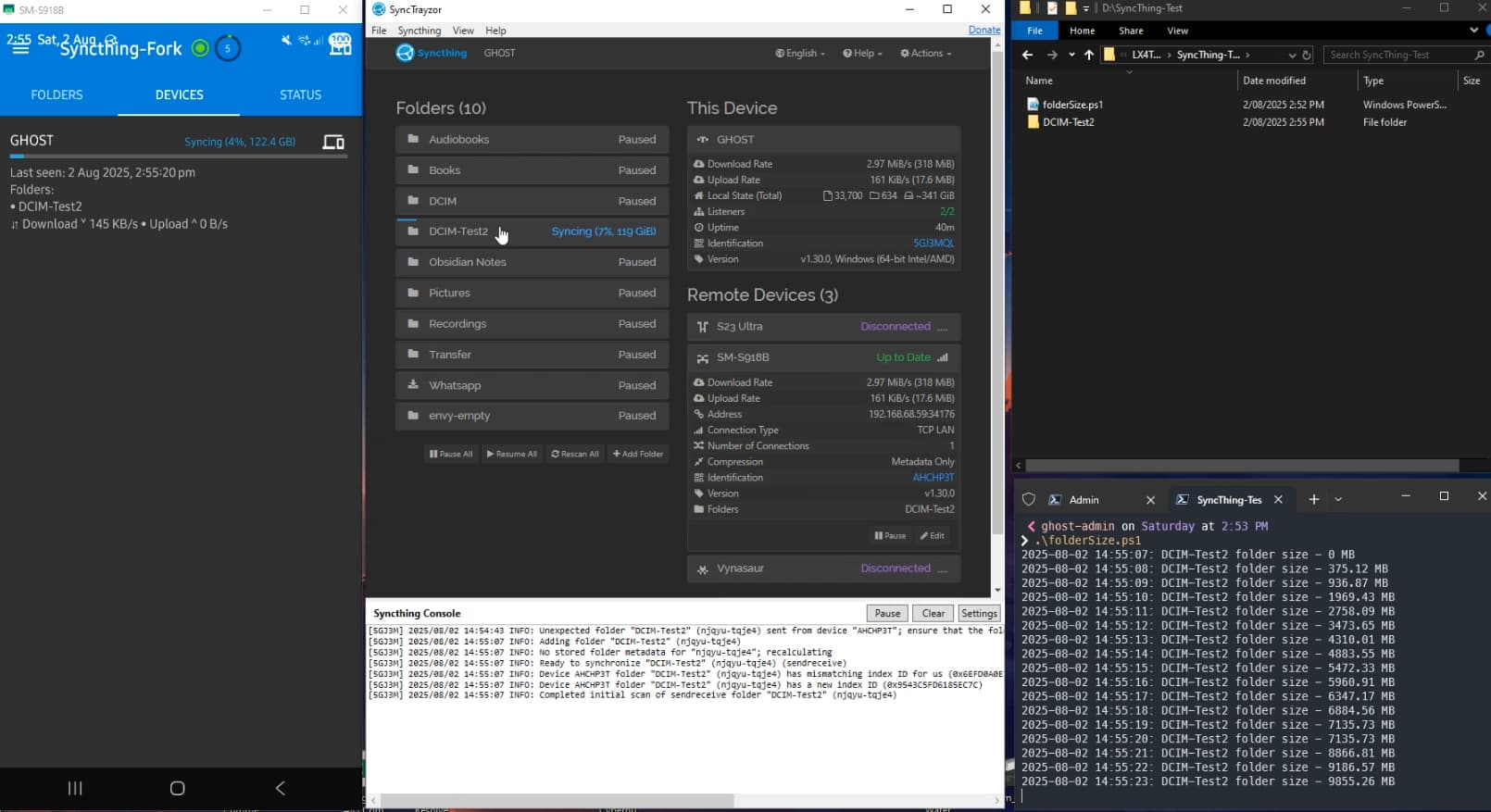Open the recent locations dropdown in File Explorer
The width and height of the screenshot is (1491, 812).
(x=1071, y=55)
